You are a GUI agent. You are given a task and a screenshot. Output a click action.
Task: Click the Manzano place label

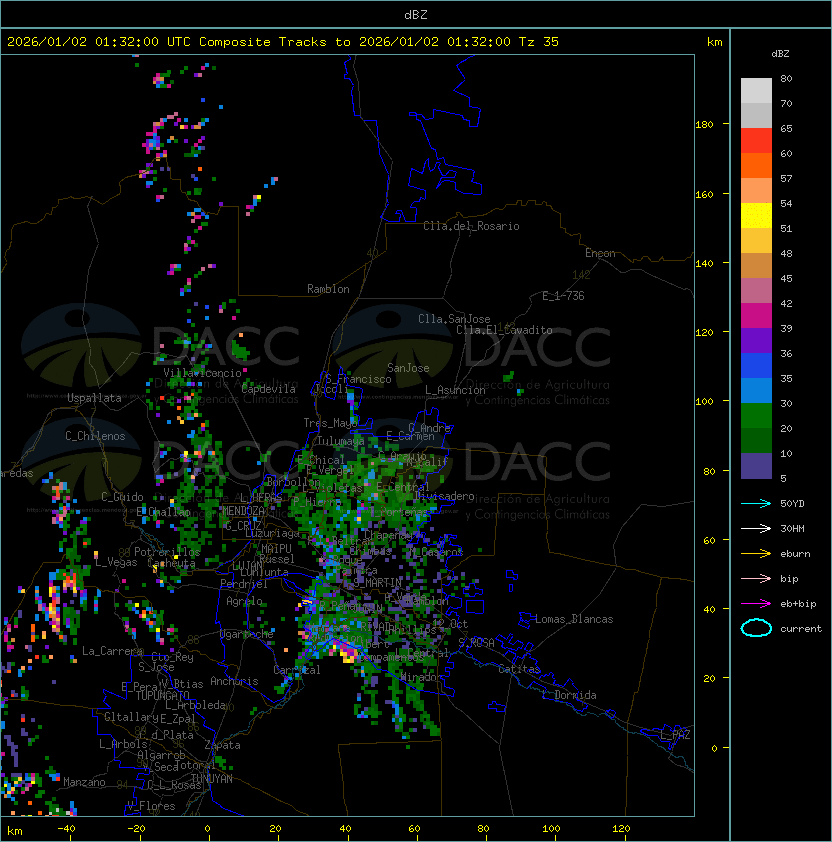pos(84,782)
